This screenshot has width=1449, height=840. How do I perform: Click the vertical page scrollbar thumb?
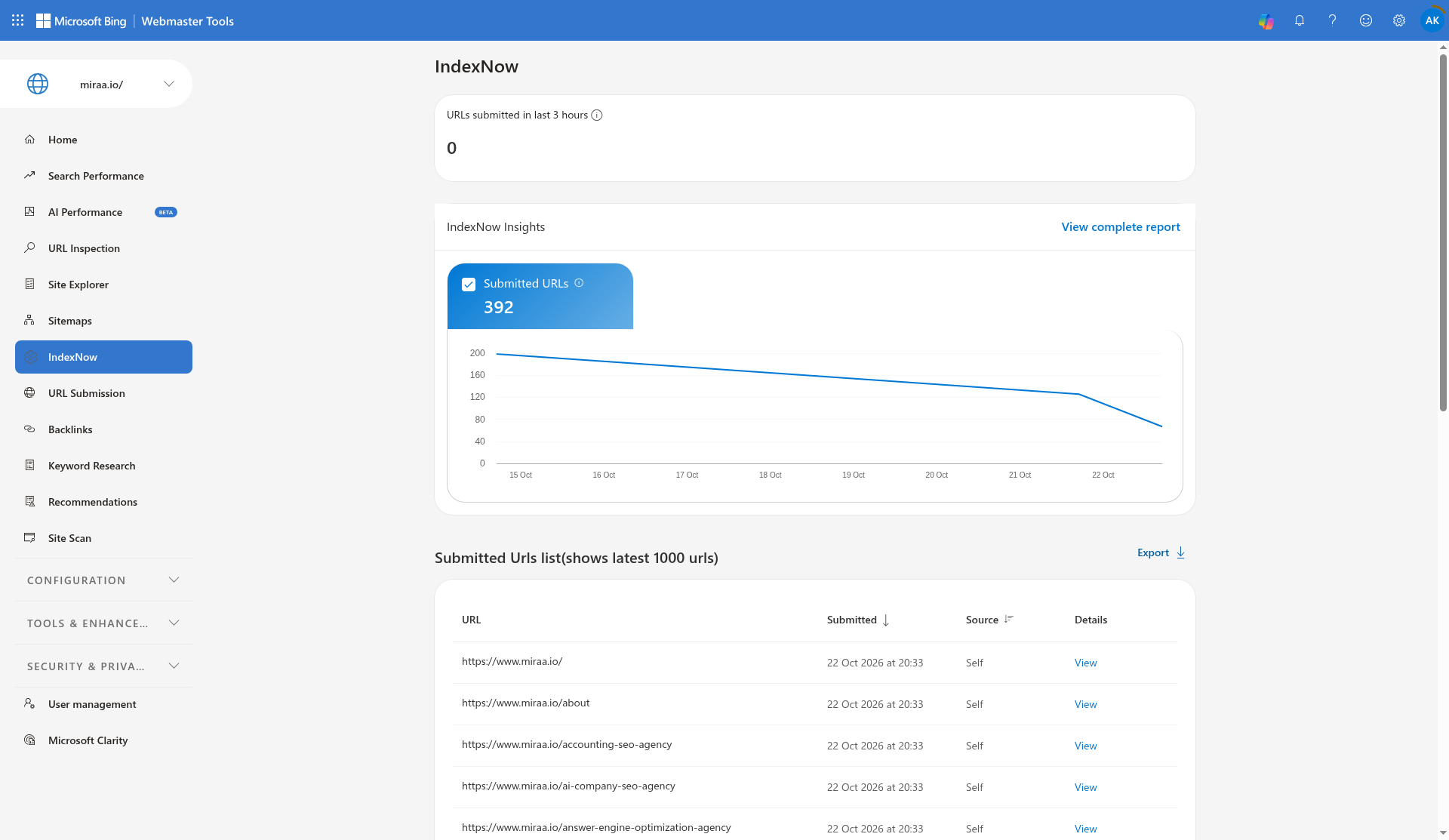pyautogui.click(x=1443, y=232)
